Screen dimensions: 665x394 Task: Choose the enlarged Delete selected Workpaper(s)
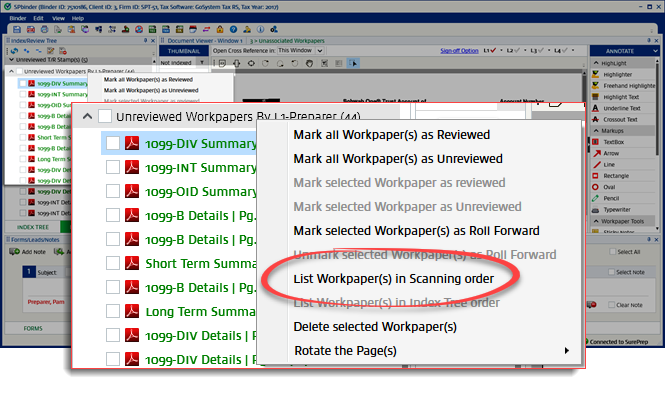coord(375,327)
